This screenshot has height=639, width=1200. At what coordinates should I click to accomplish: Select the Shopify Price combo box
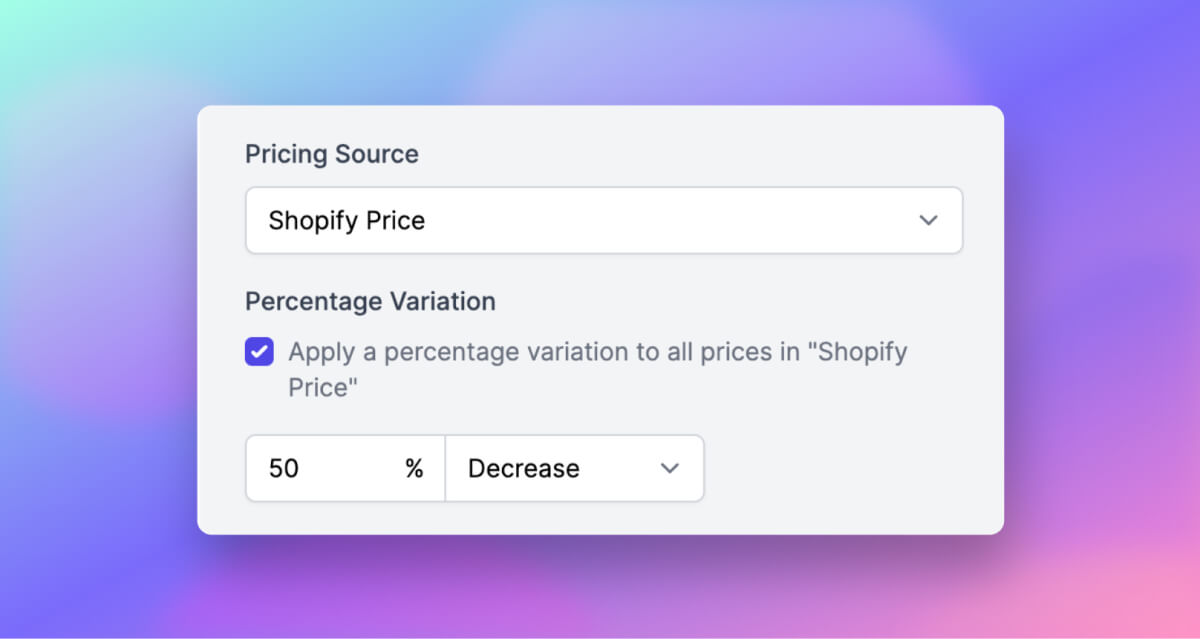tap(603, 220)
